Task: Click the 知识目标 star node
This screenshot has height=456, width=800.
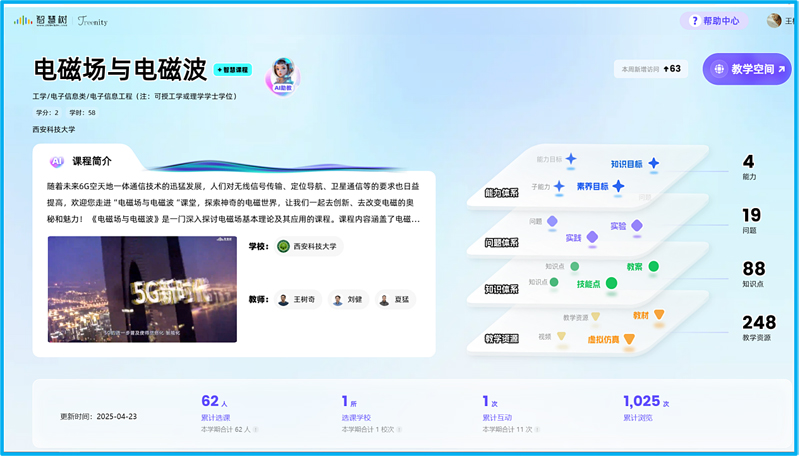Action: (x=653, y=163)
